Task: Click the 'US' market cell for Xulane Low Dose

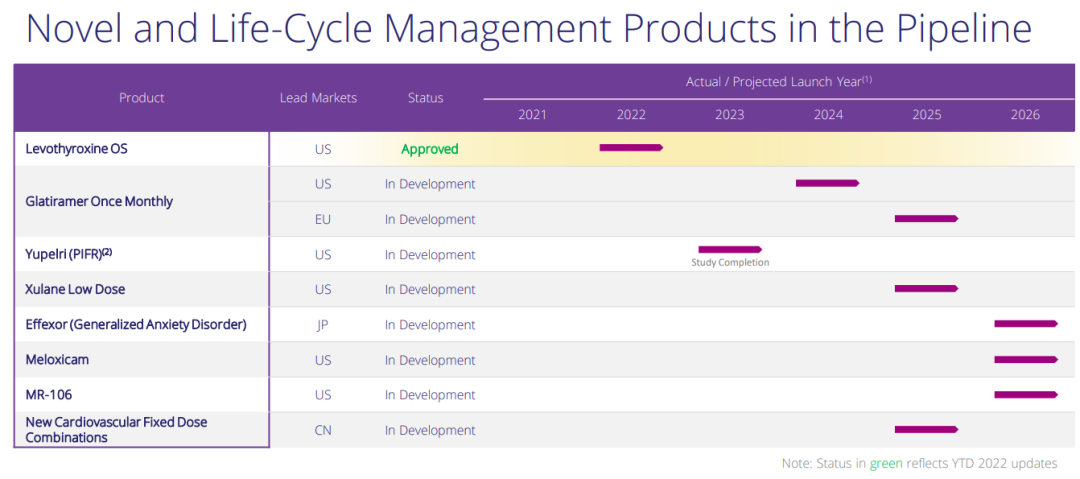Action: point(323,289)
